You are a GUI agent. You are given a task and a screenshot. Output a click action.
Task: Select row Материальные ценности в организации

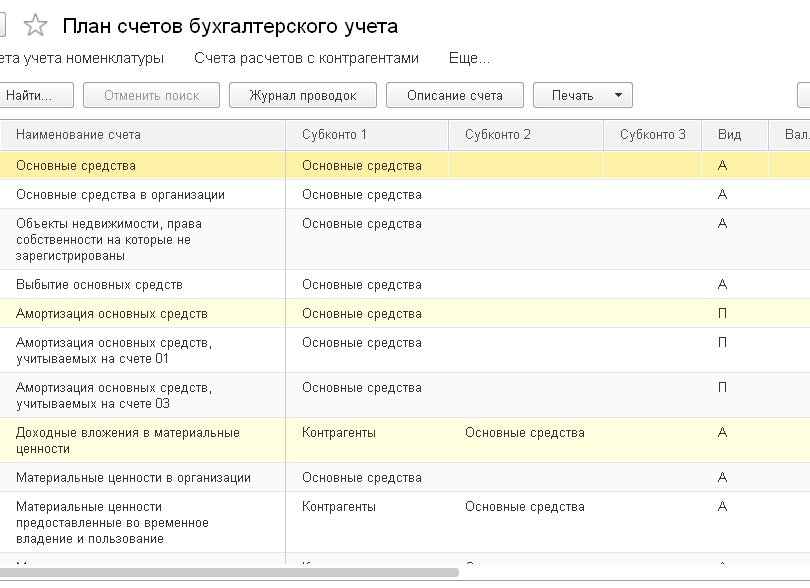click(x=405, y=477)
